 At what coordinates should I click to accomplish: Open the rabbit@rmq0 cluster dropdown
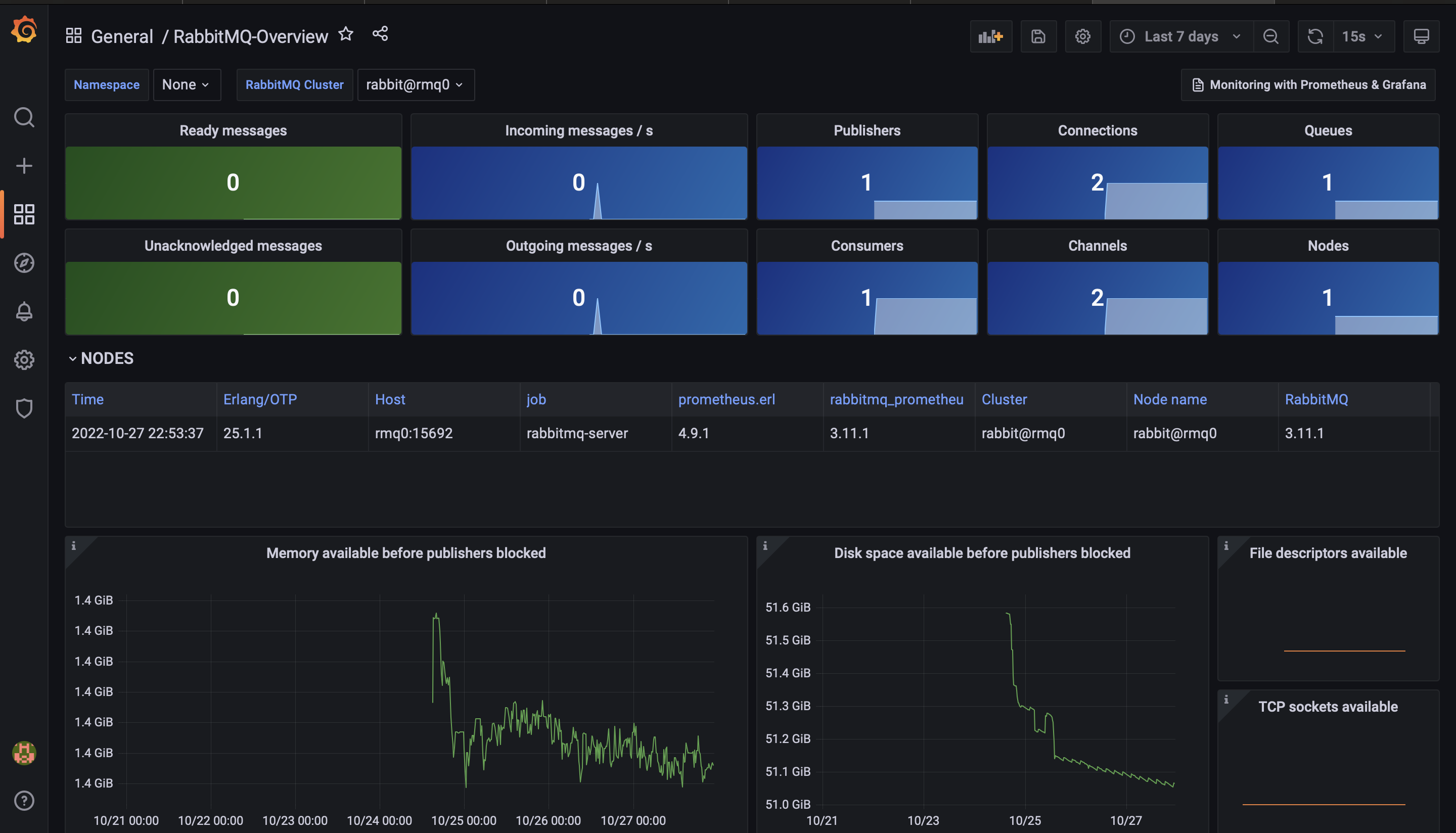pyautogui.click(x=416, y=85)
